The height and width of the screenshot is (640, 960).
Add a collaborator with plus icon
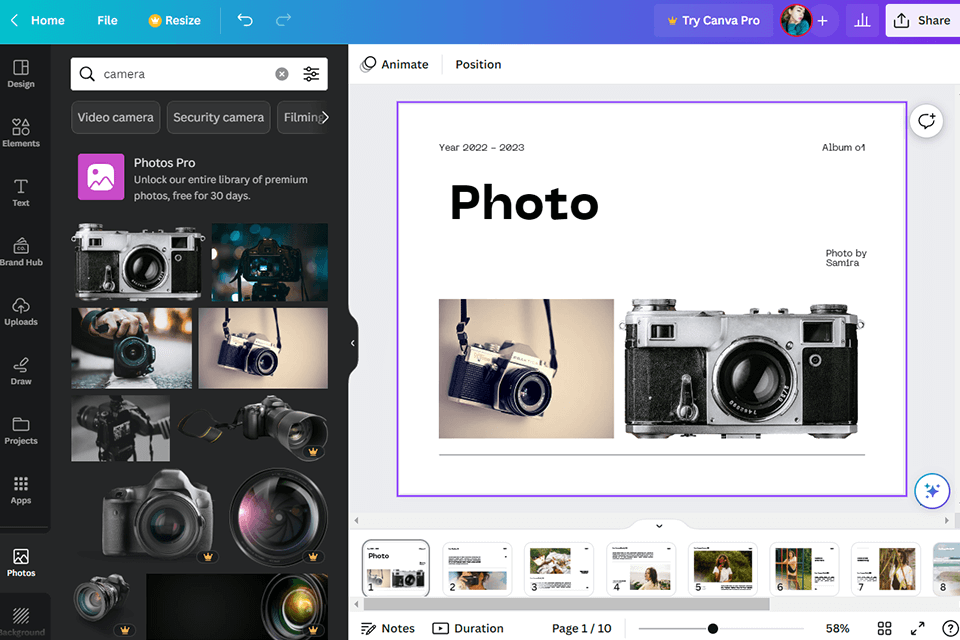823,20
